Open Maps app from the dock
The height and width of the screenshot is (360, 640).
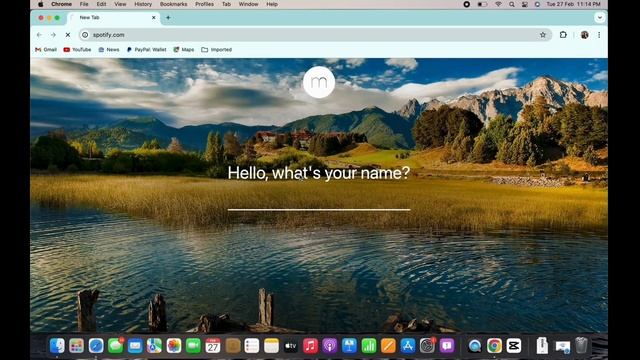pos(154,346)
